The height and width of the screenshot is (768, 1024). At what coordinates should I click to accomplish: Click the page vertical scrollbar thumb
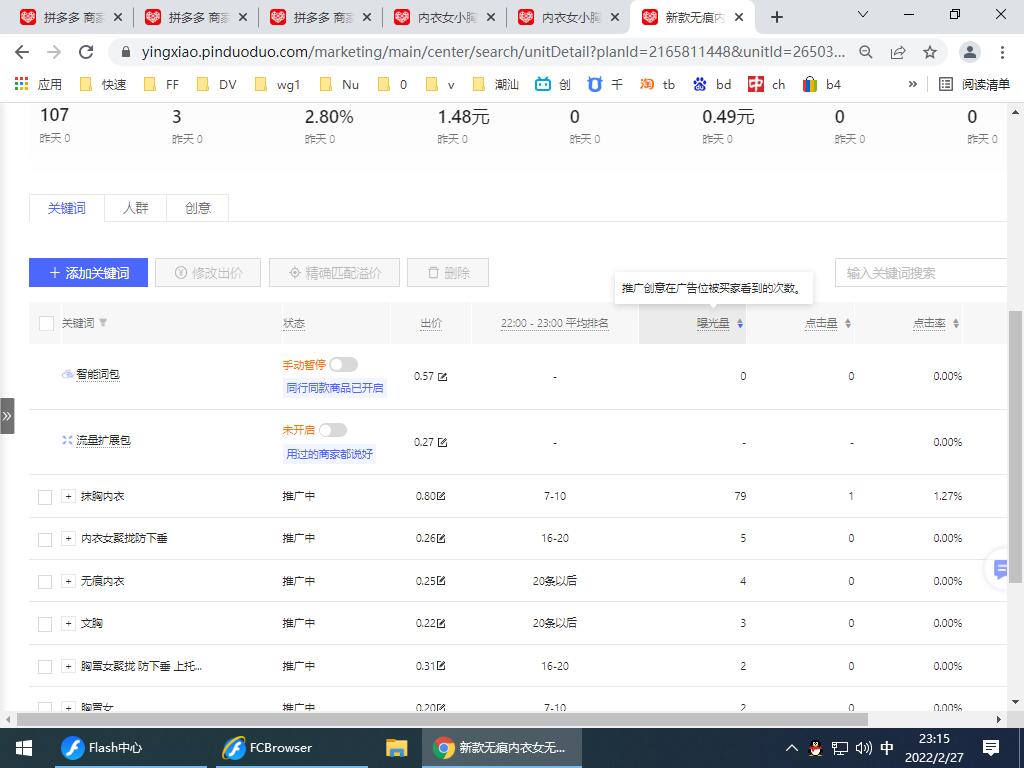pyautogui.click(x=1016, y=447)
